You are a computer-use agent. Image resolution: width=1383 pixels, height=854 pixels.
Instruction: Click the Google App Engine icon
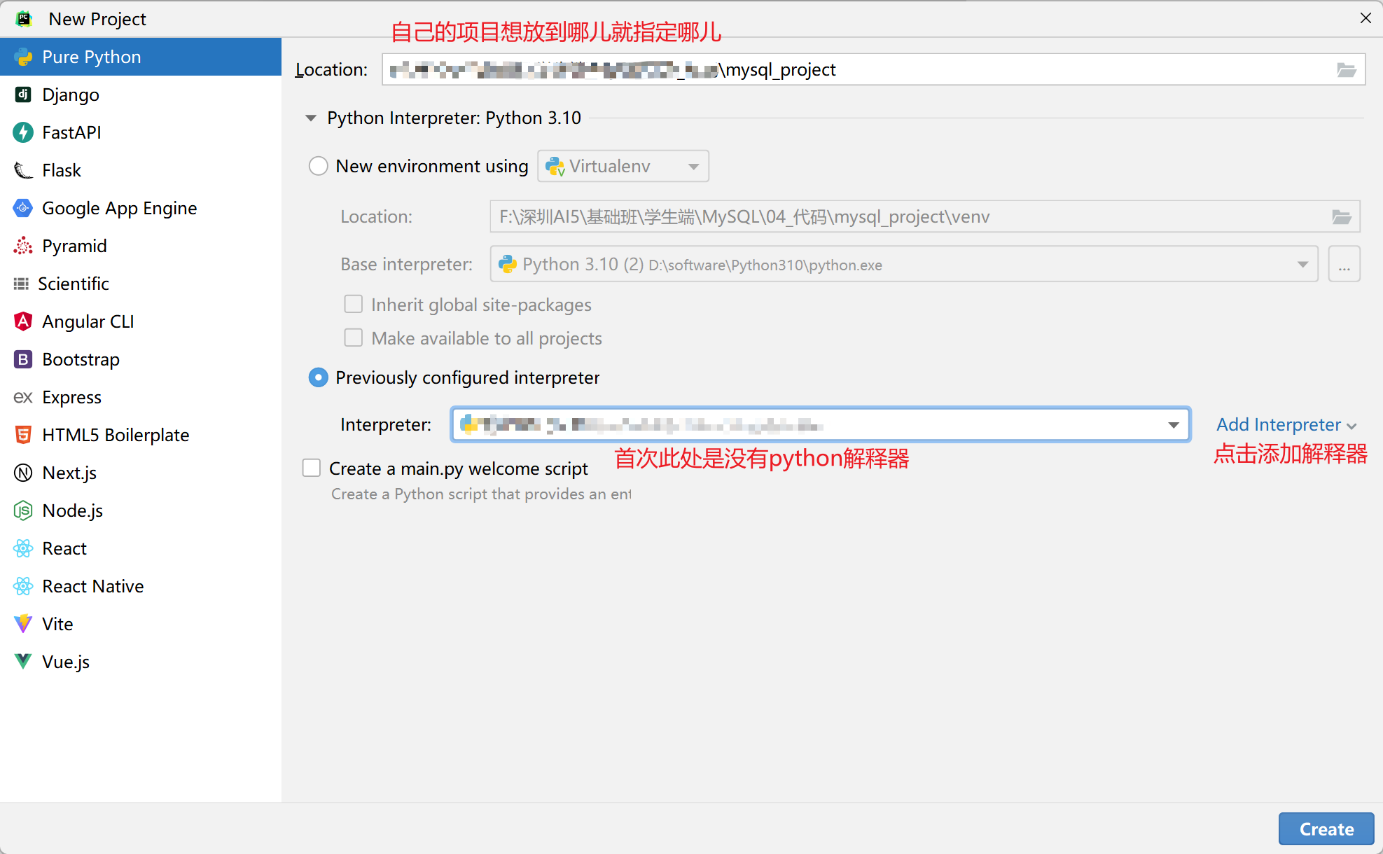[23, 208]
